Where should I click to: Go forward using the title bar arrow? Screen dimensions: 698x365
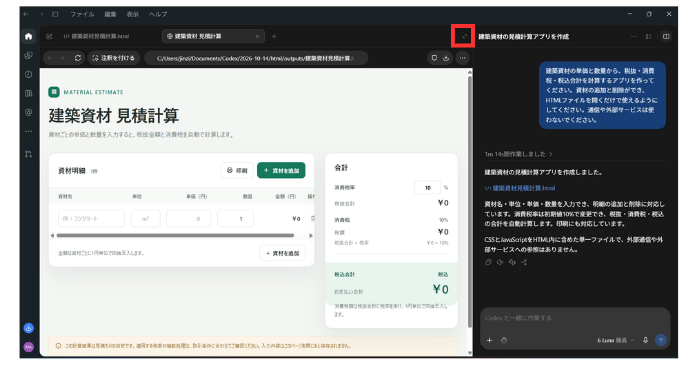[x=41, y=14]
